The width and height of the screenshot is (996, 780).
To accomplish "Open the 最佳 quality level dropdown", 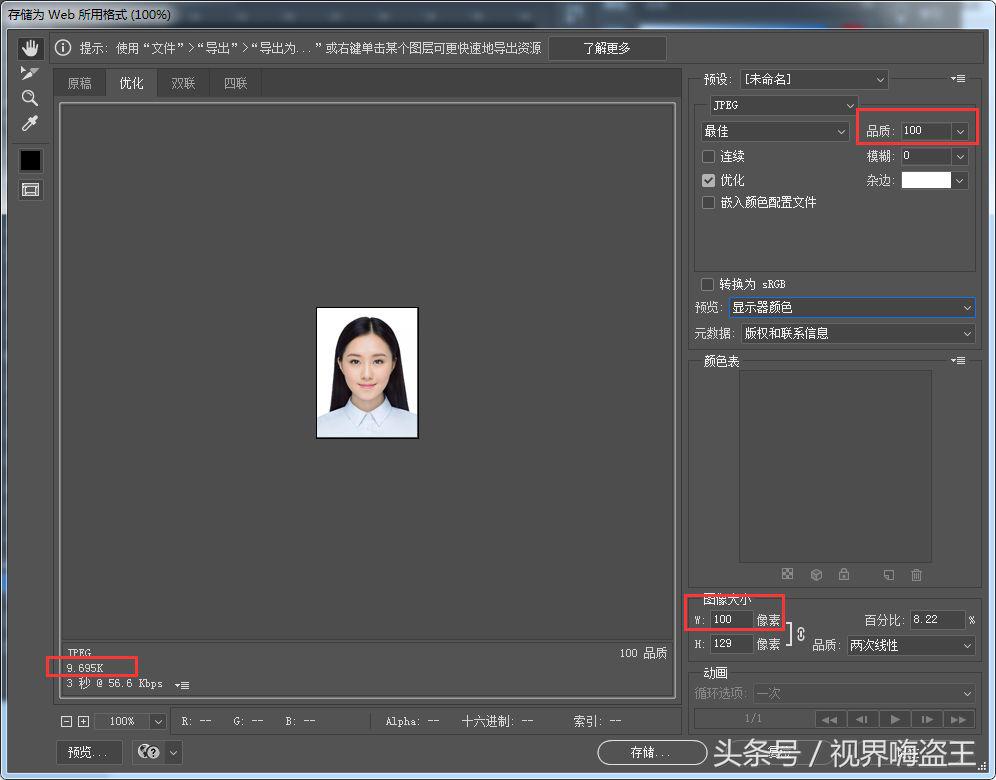I will click(775, 131).
